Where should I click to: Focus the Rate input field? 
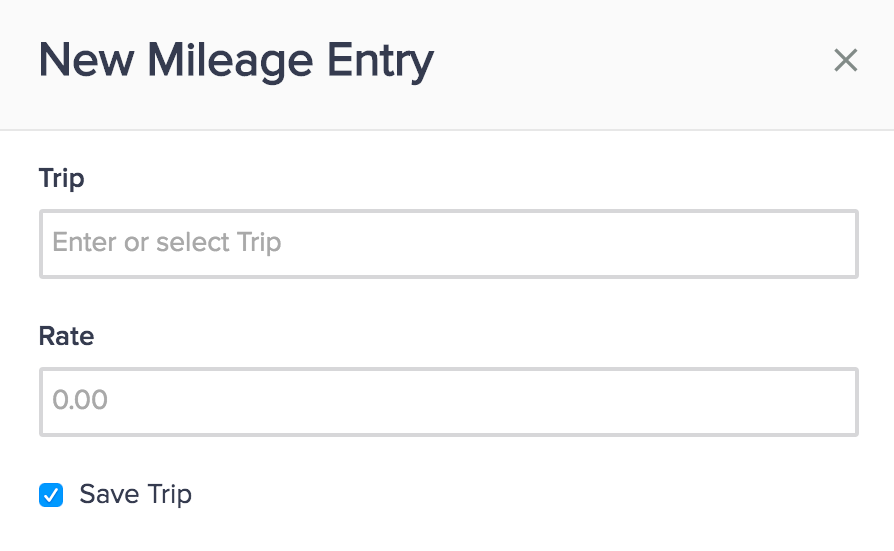click(x=448, y=401)
